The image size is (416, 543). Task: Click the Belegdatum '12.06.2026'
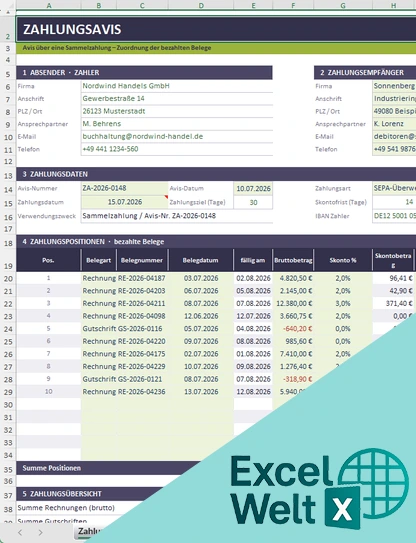(201, 316)
